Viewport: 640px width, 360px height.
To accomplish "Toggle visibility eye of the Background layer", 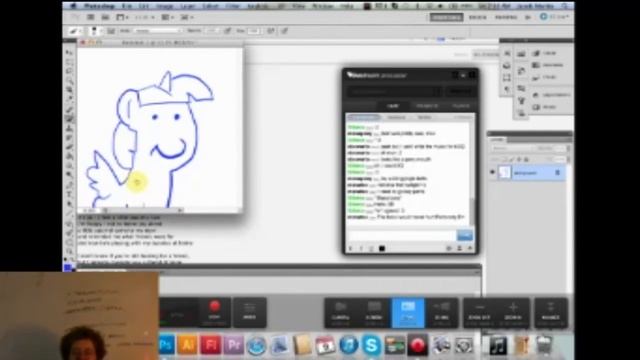I will point(492,173).
